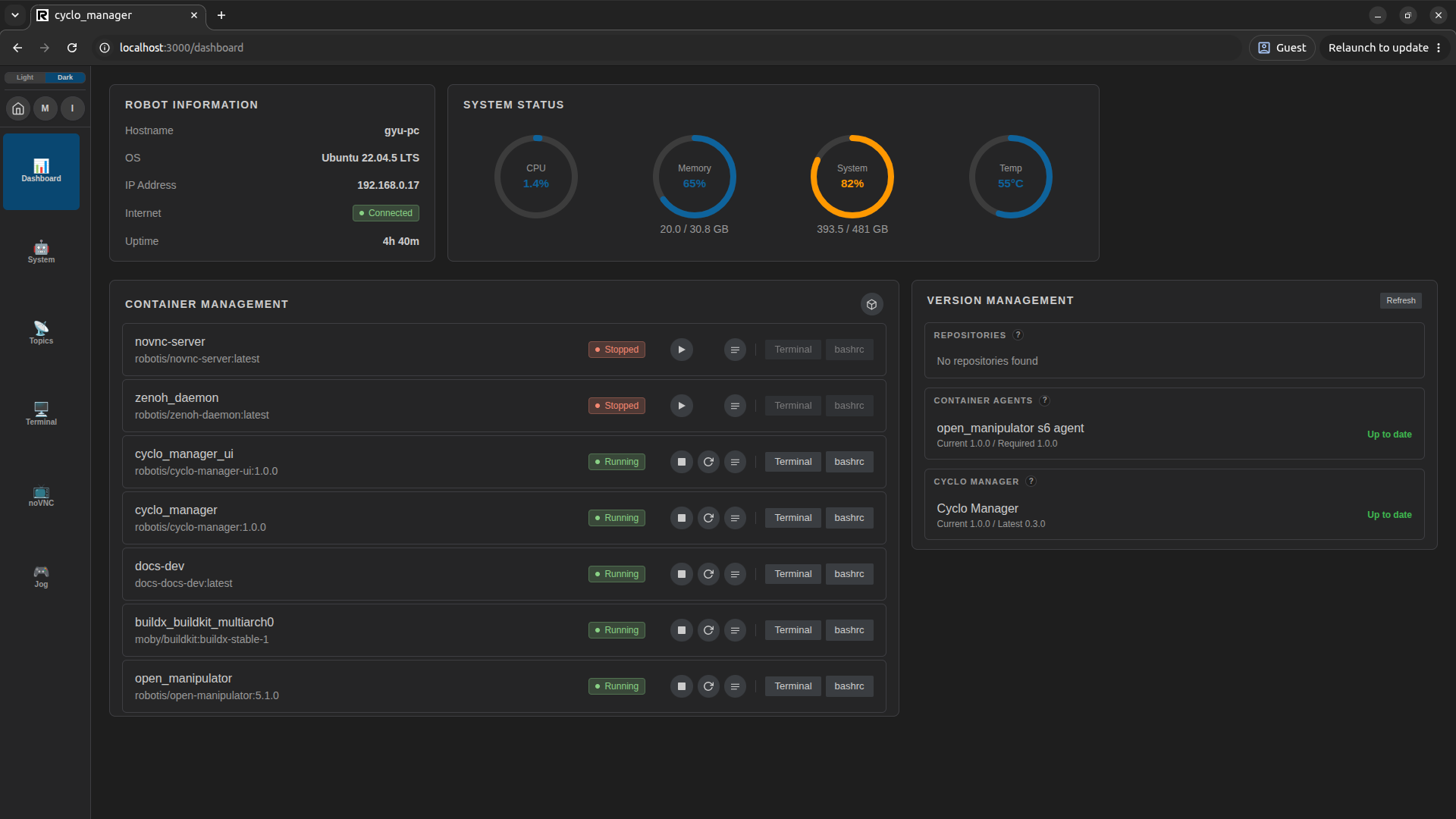Open the logs icon for the cyclo_manager row
This screenshot has height=819, width=1456.
click(735, 518)
